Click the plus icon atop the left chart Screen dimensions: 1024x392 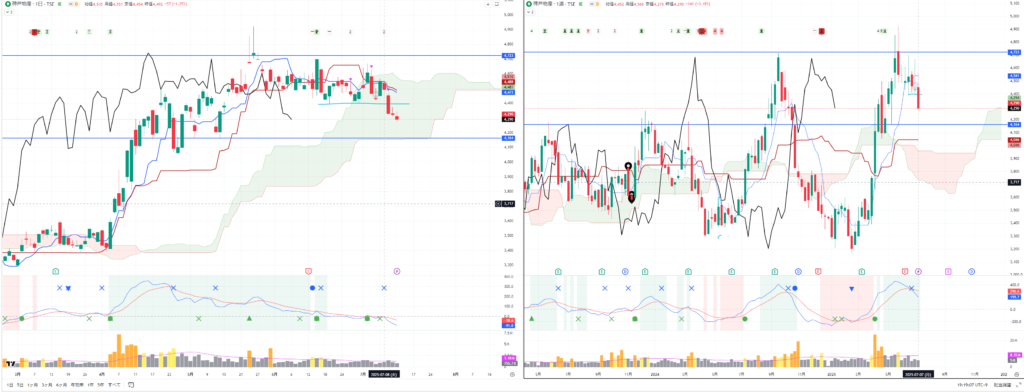tap(488, 4)
